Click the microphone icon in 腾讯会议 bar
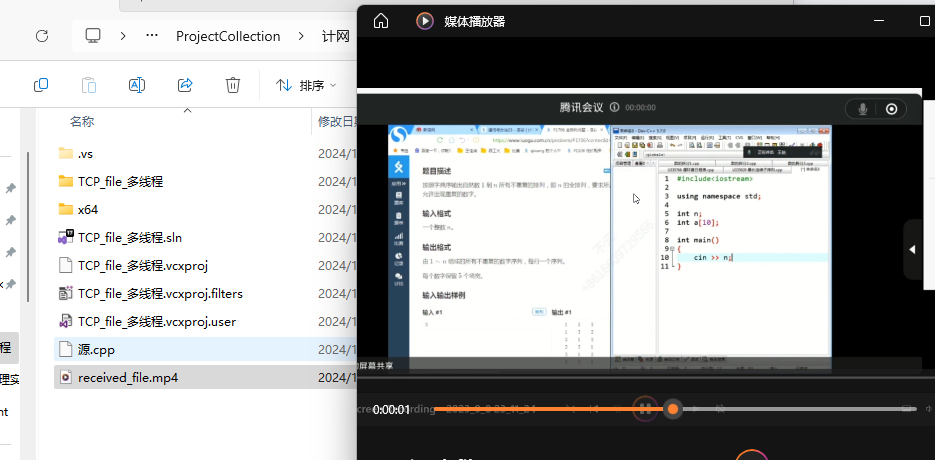Image resolution: width=935 pixels, height=460 pixels. [x=862, y=109]
